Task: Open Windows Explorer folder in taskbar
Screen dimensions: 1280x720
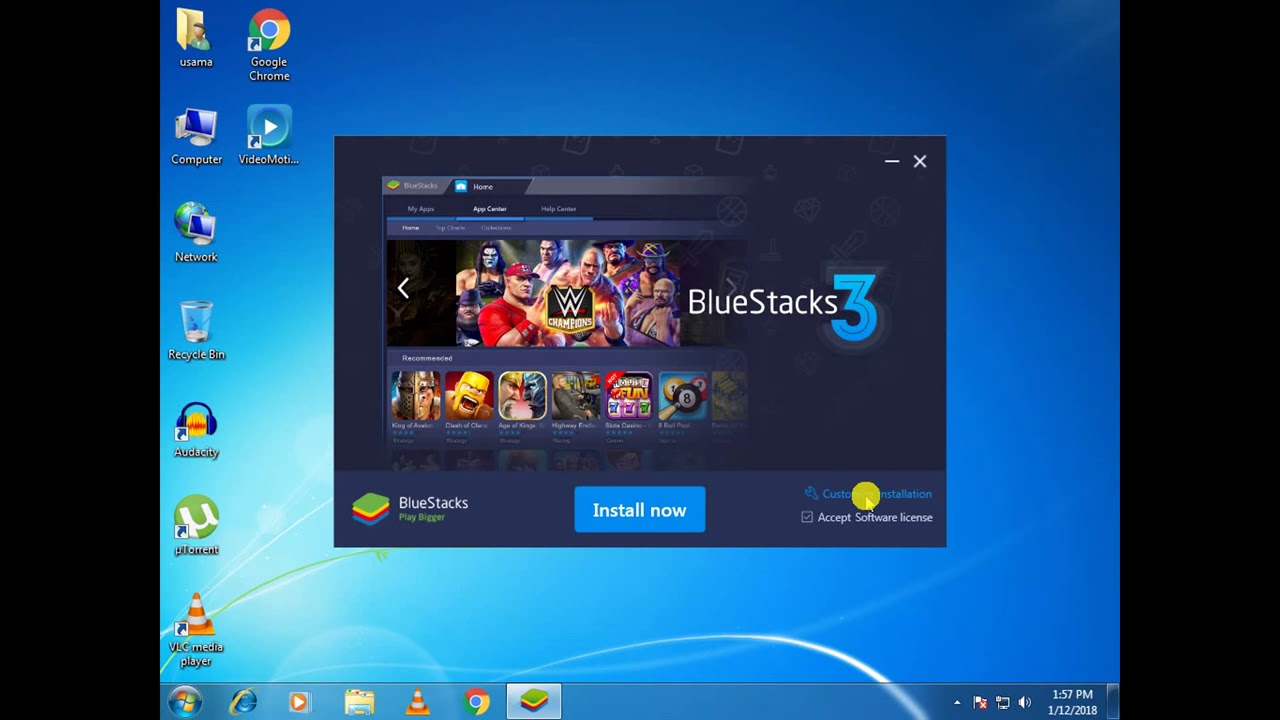Action: click(x=359, y=702)
